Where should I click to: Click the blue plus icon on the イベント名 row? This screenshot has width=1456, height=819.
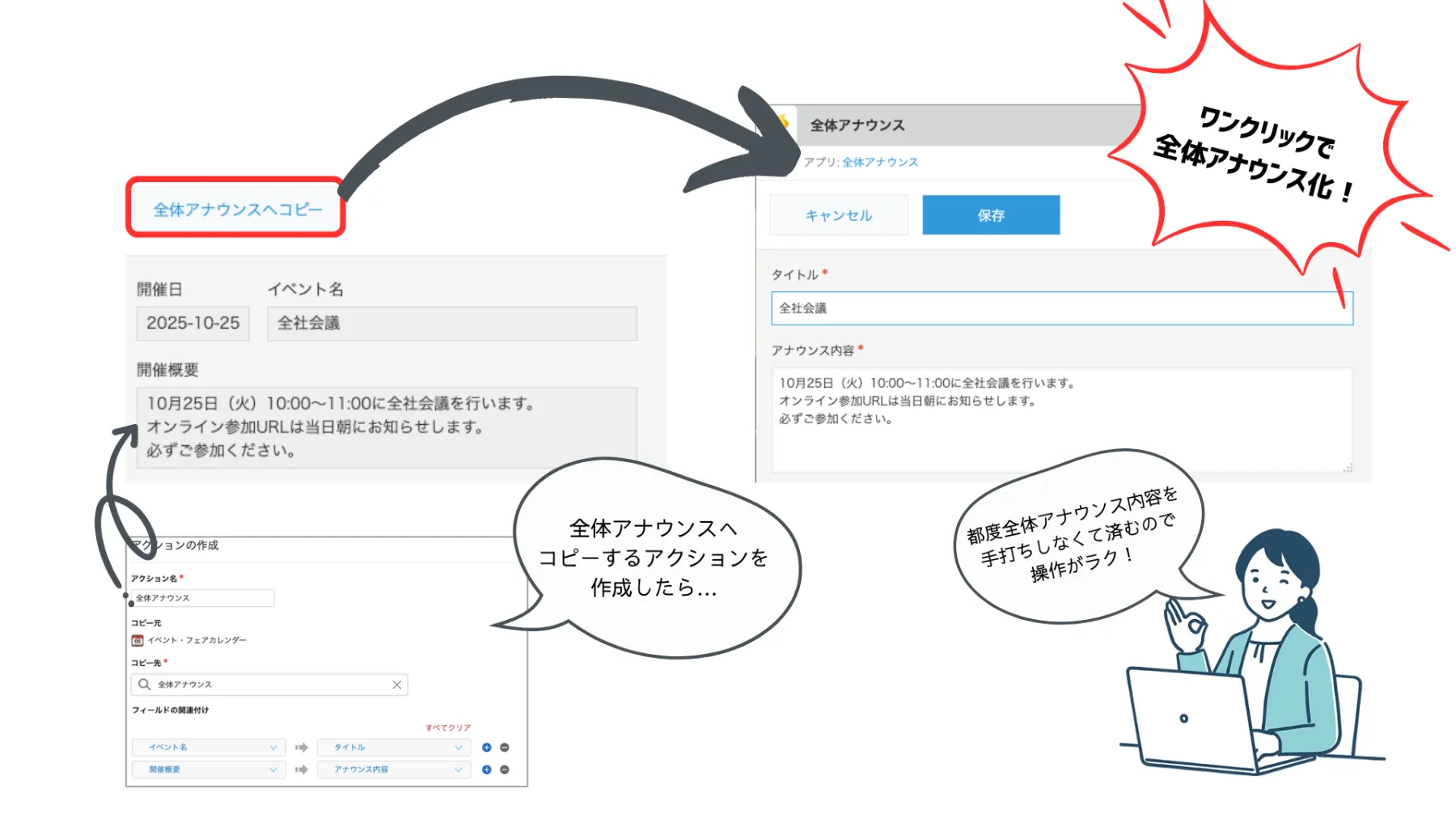pos(486,748)
